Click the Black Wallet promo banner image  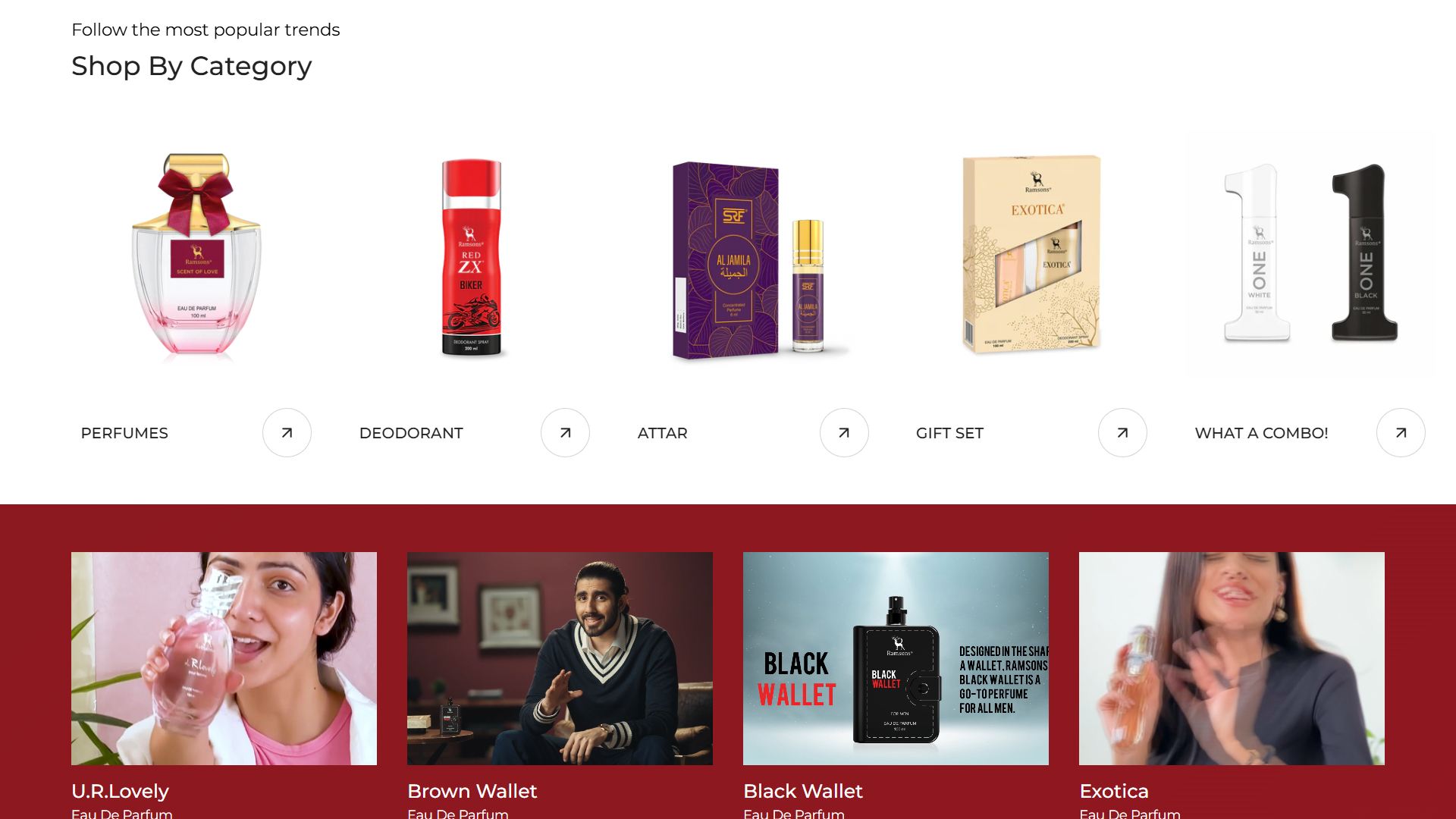[896, 658]
